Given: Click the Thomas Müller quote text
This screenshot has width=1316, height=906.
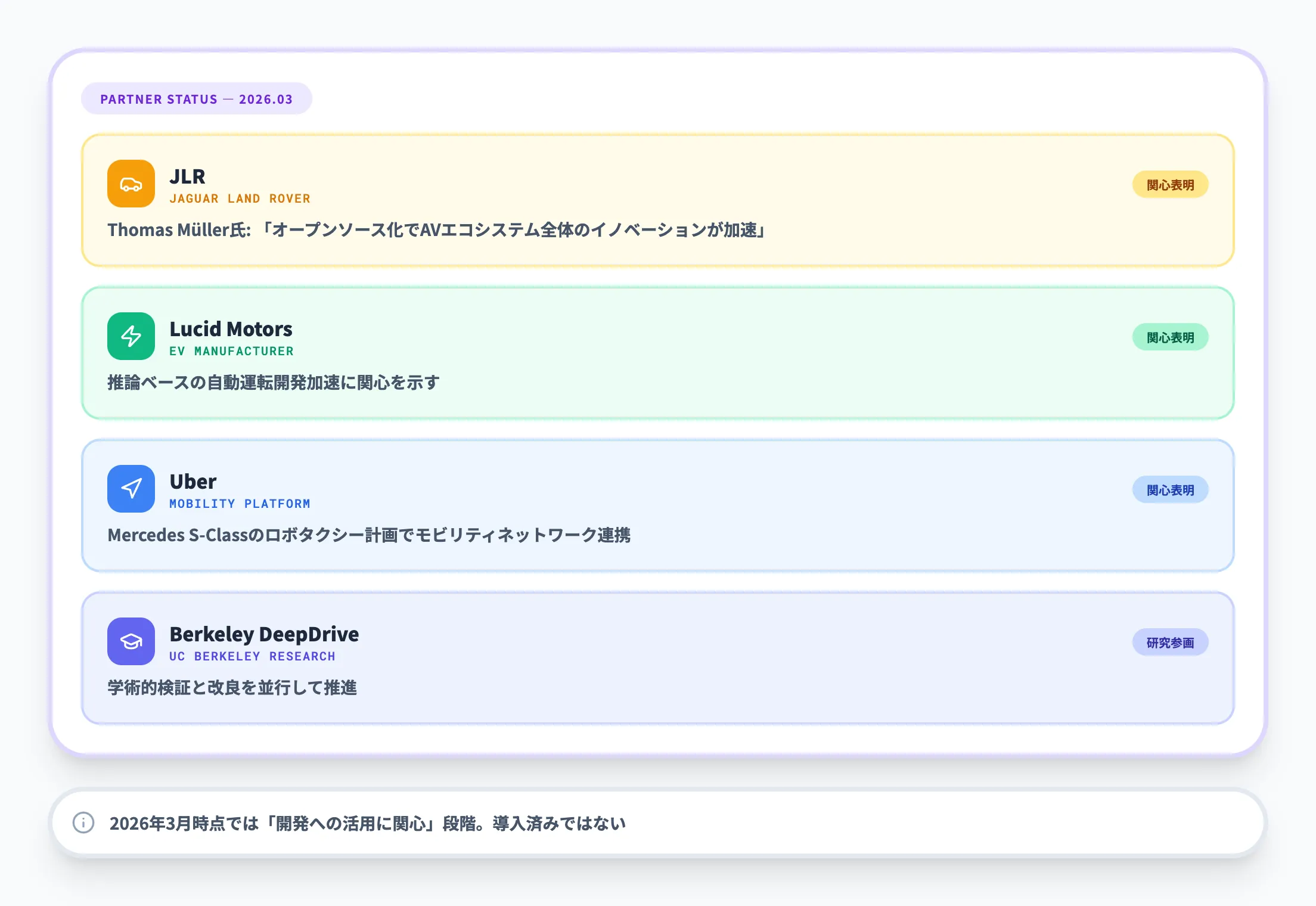Looking at the screenshot, I should [436, 230].
